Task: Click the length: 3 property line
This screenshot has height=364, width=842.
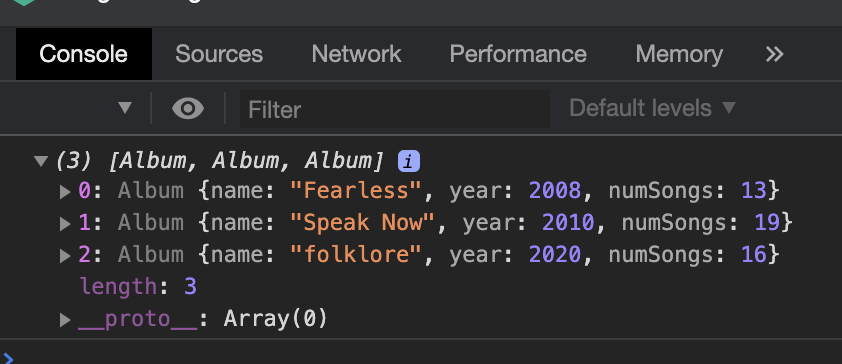Action: pos(138,287)
